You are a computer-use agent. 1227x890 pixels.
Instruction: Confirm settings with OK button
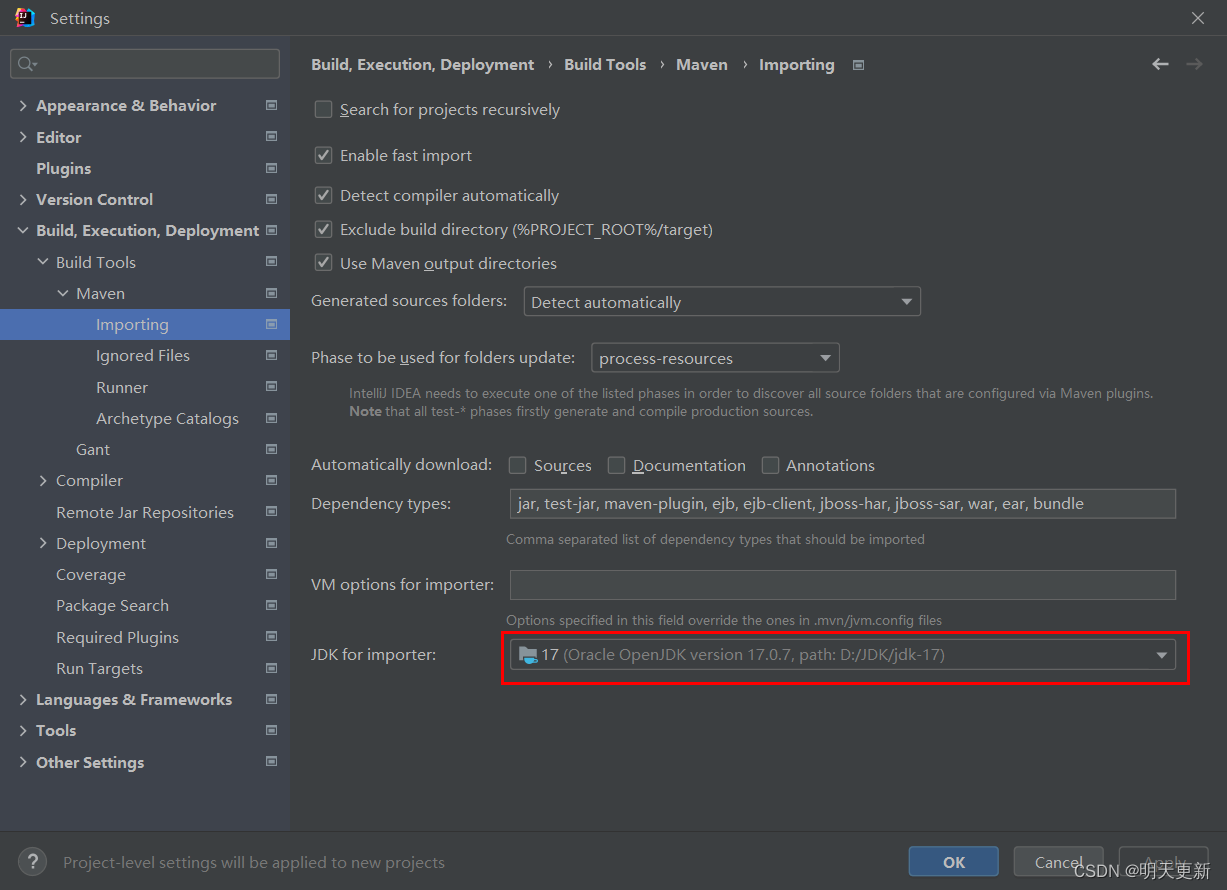(954, 862)
